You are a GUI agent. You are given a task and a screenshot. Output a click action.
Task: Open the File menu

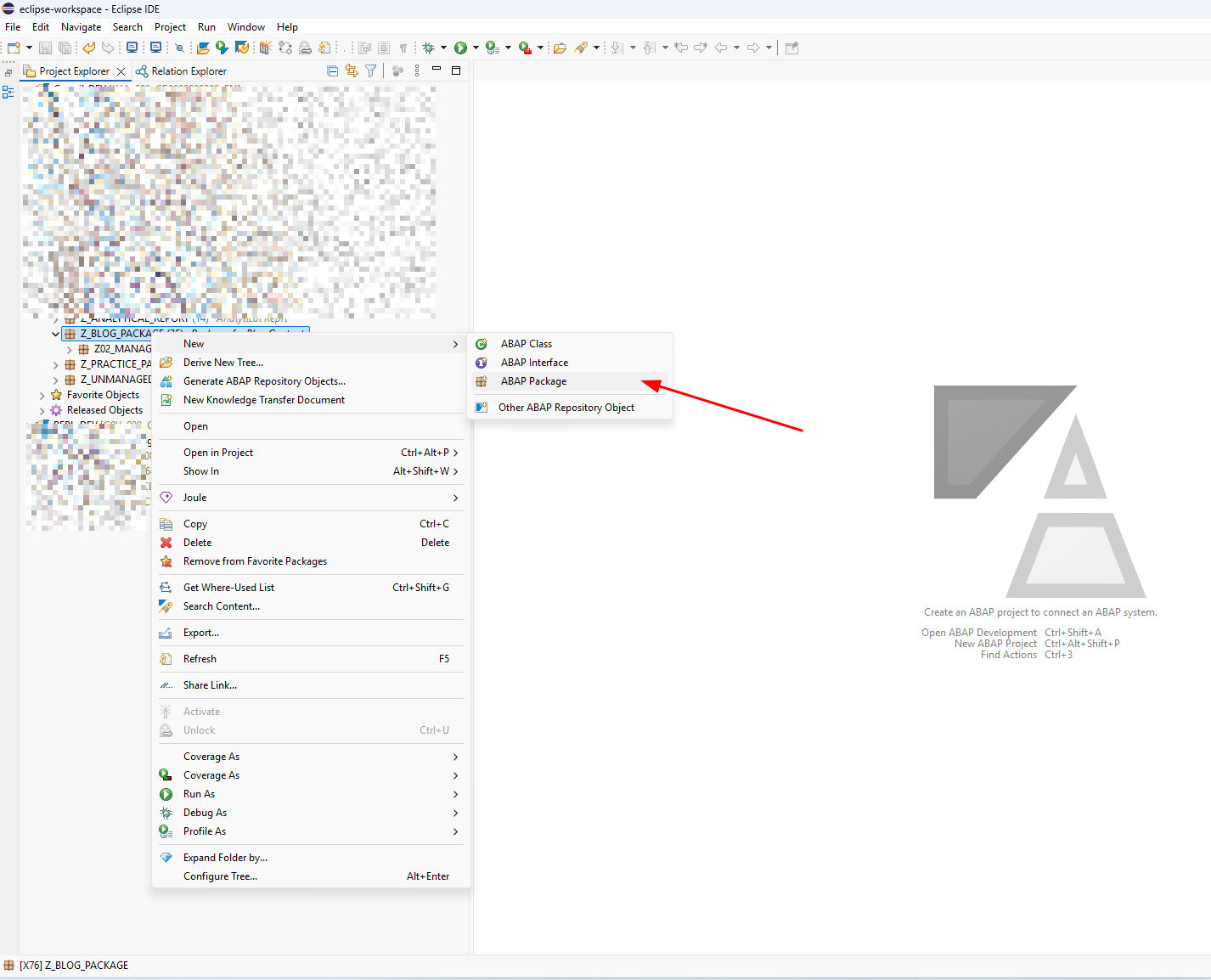click(x=13, y=27)
